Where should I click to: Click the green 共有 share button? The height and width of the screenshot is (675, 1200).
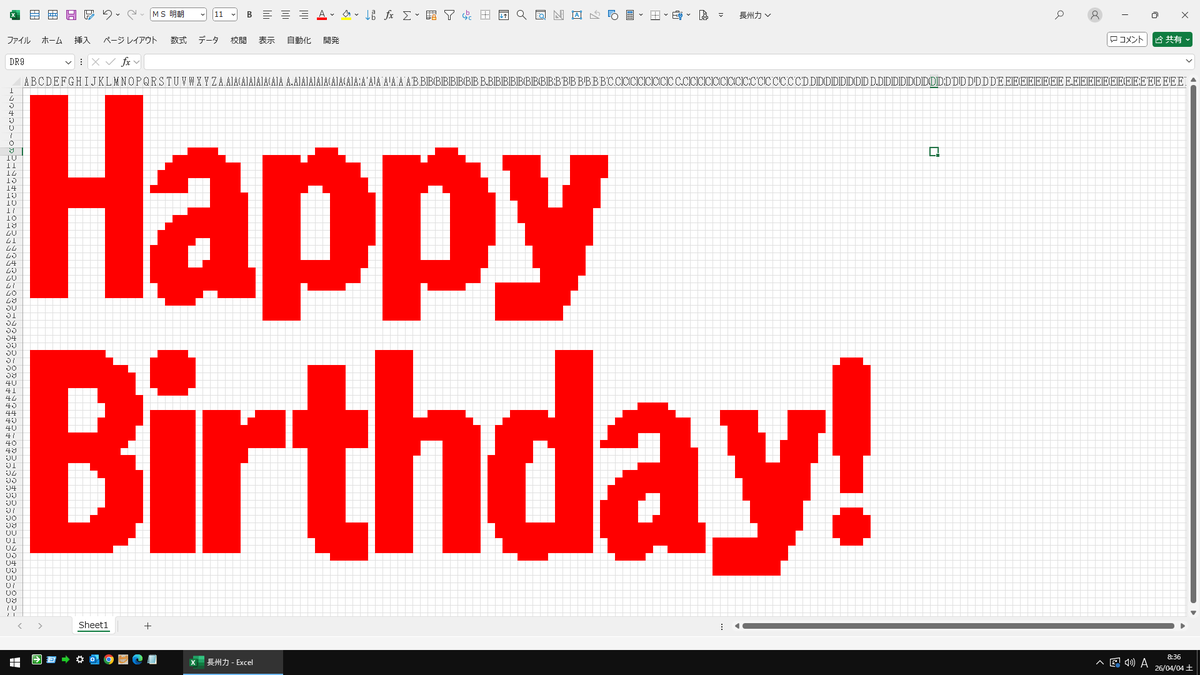click(1172, 39)
